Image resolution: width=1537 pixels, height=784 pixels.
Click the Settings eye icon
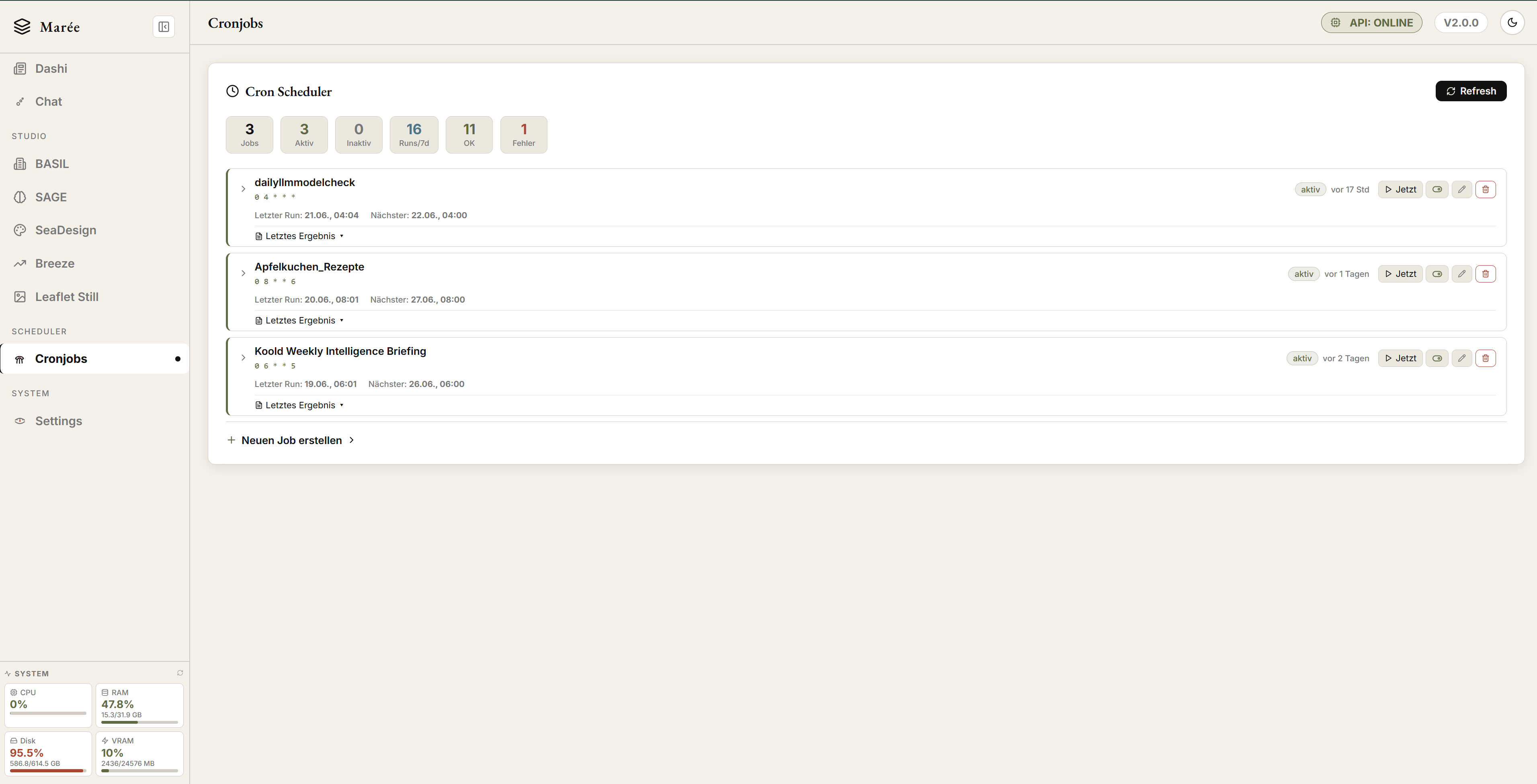(x=20, y=421)
